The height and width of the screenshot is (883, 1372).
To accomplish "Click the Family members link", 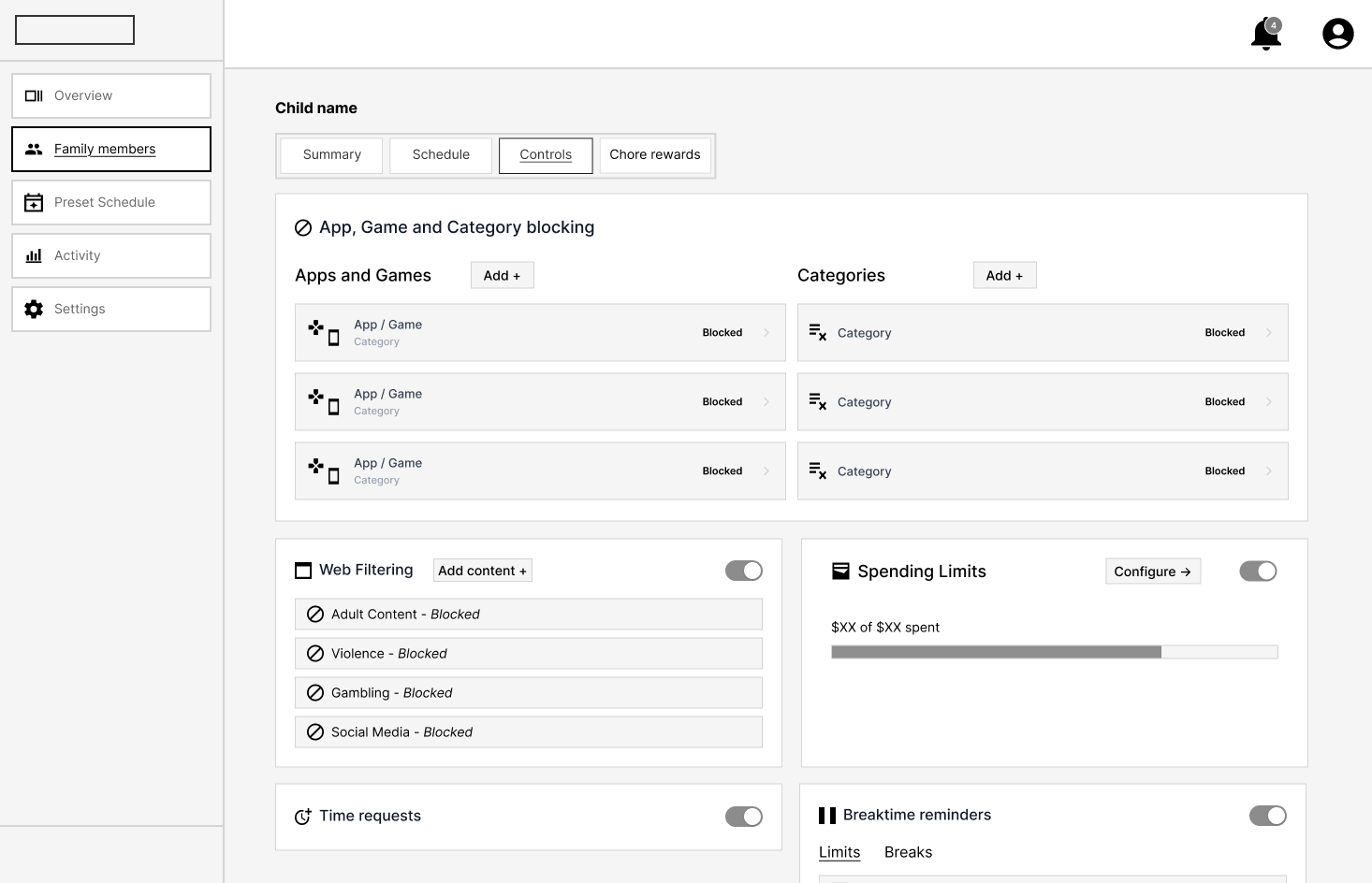I will 105,149.
